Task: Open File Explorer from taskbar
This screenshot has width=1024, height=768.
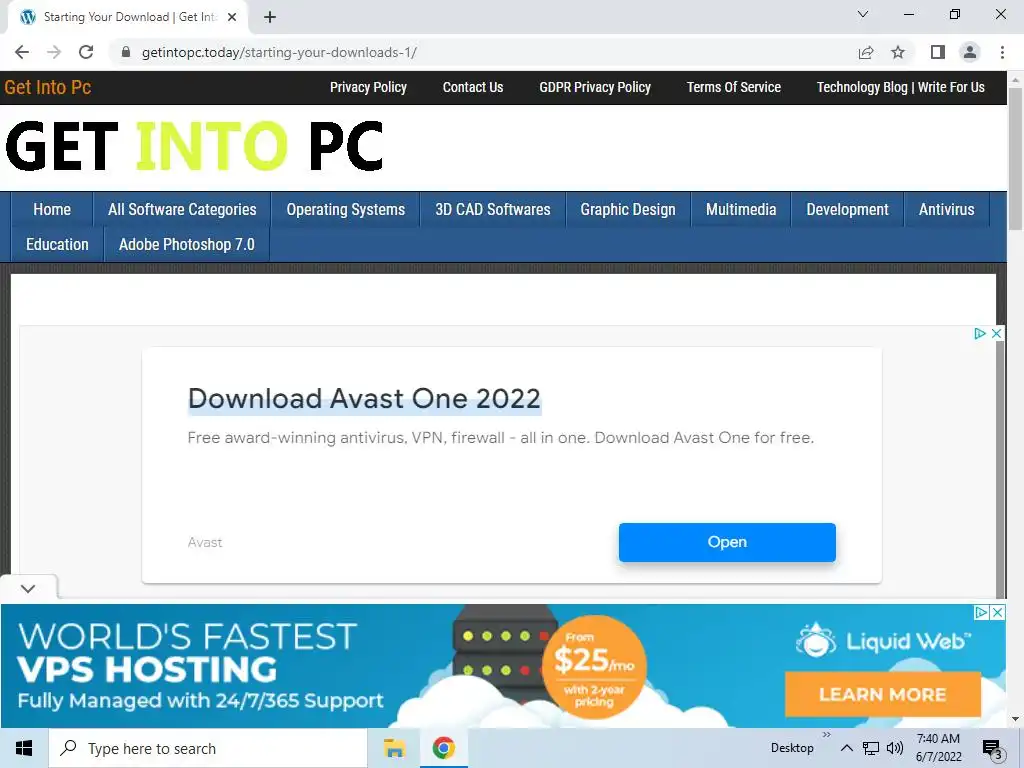Action: click(394, 748)
